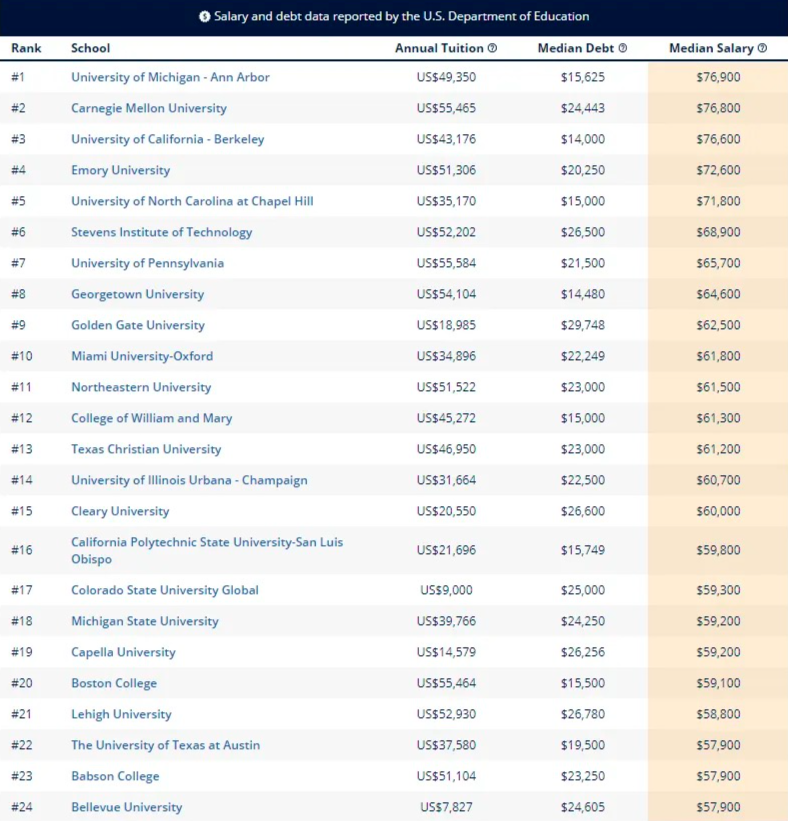Select the US$43,176 tuition value
The width and height of the screenshot is (788, 821).
(446, 139)
